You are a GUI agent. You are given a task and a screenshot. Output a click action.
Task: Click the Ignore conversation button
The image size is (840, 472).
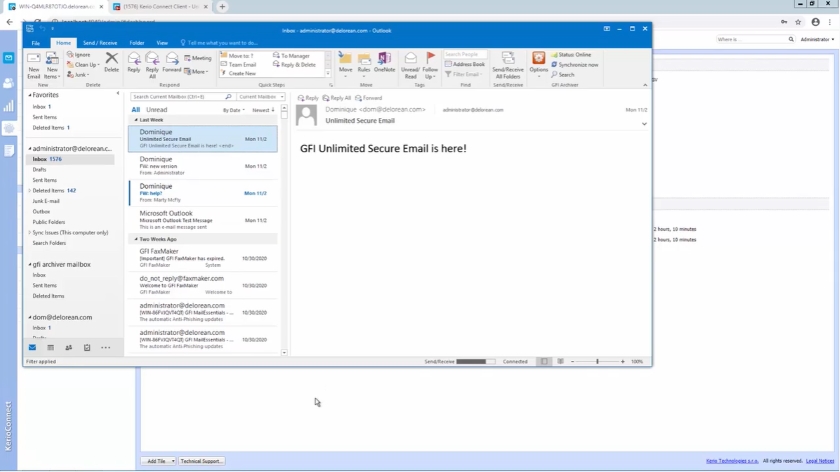tap(79, 55)
